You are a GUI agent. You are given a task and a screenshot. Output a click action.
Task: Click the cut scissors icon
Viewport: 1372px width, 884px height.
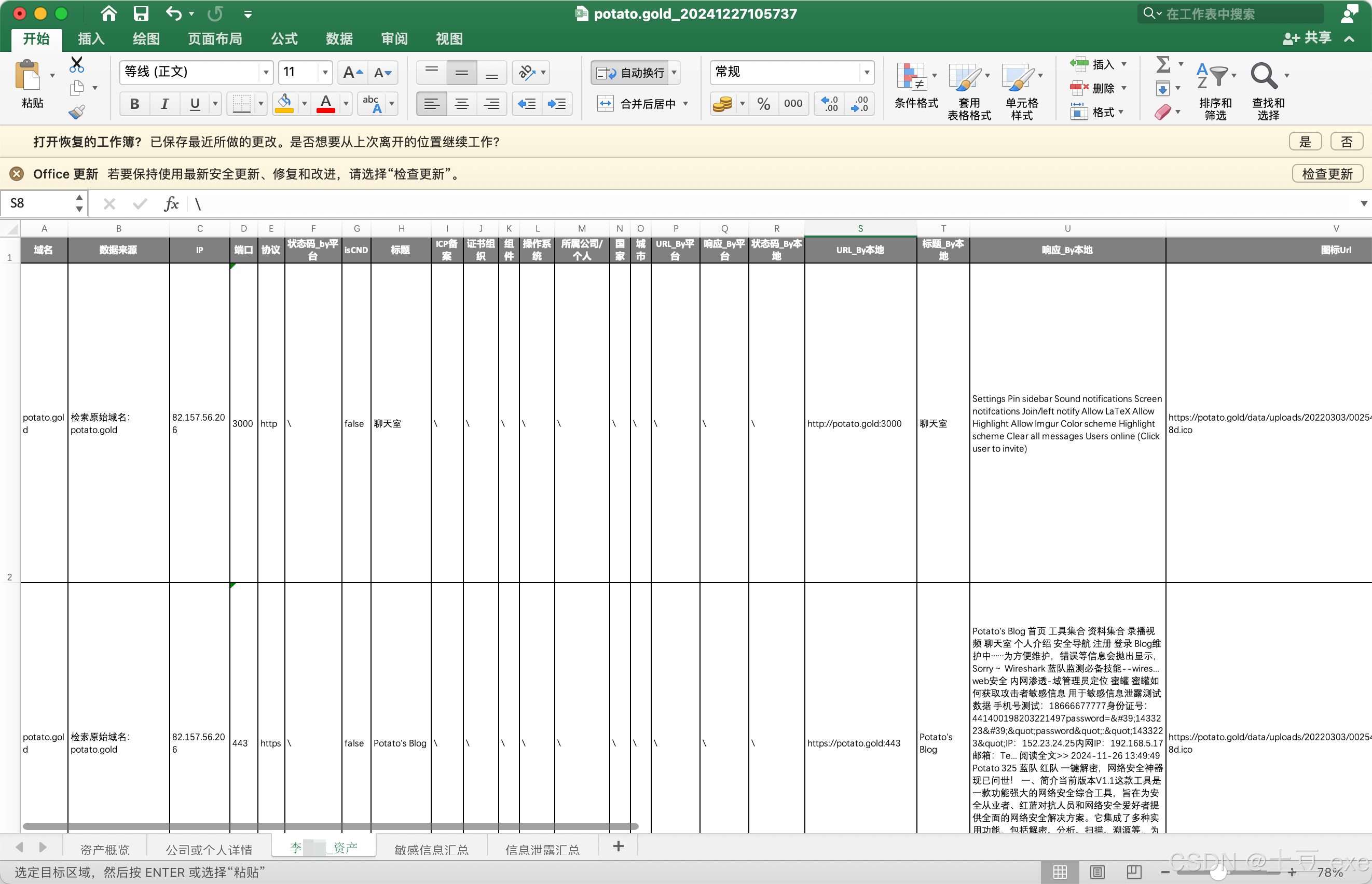(76, 64)
